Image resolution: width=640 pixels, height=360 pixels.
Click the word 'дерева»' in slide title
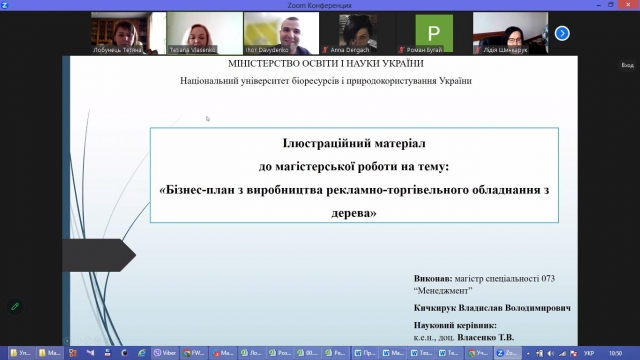click(354, 213)
